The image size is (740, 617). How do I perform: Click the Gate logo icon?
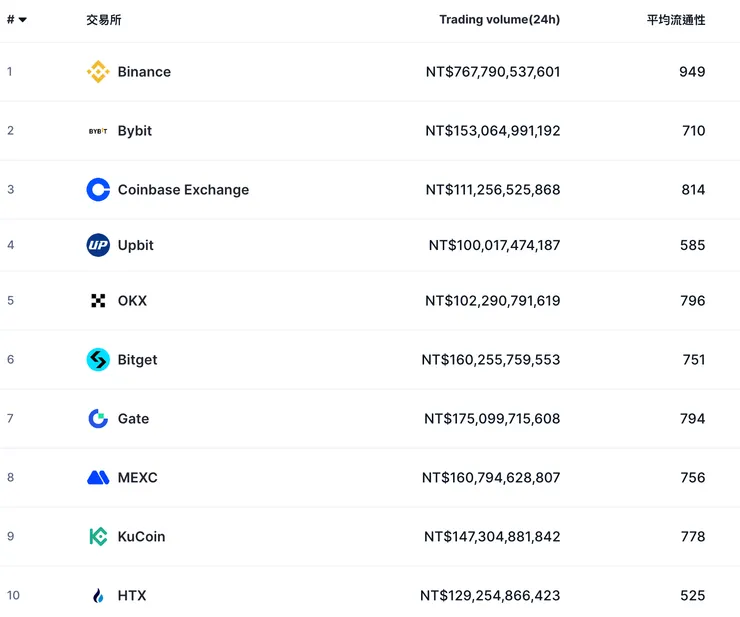(98, 419)
